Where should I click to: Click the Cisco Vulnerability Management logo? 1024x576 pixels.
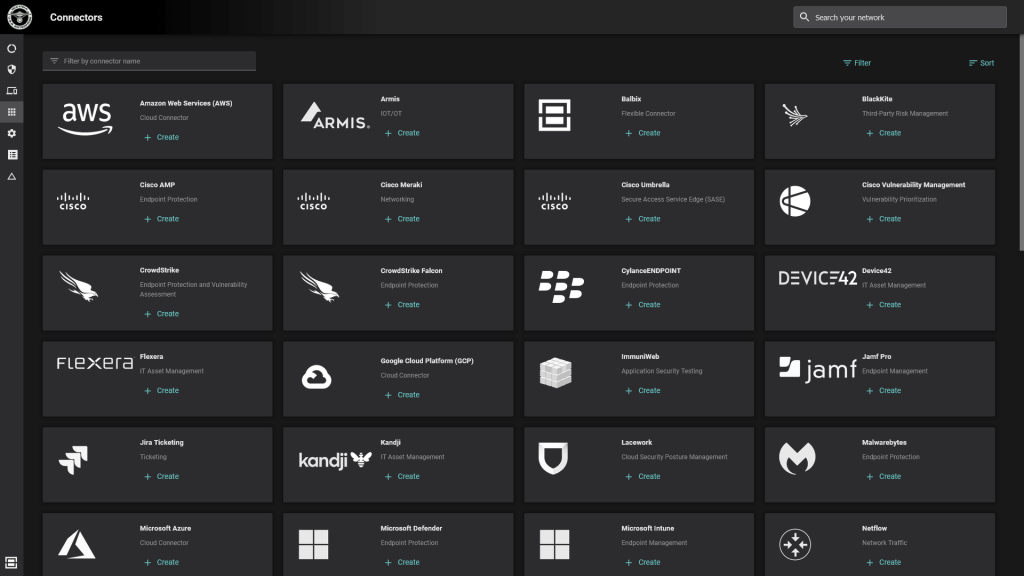point(795,201)
